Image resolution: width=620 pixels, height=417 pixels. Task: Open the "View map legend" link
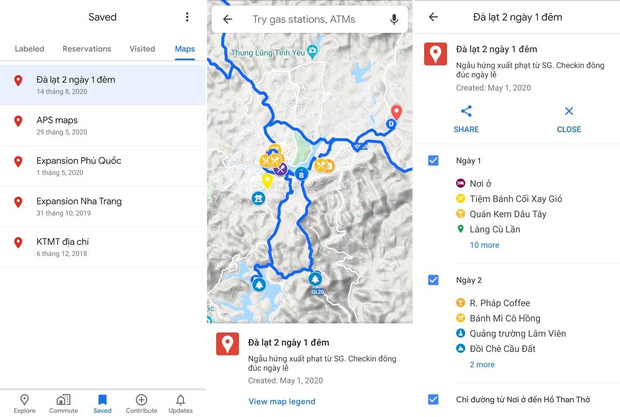click(282, 402)
